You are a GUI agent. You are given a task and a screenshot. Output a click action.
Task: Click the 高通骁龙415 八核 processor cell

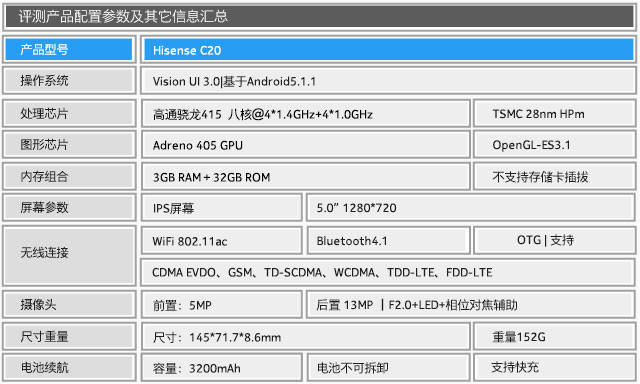tap(306, 113)
